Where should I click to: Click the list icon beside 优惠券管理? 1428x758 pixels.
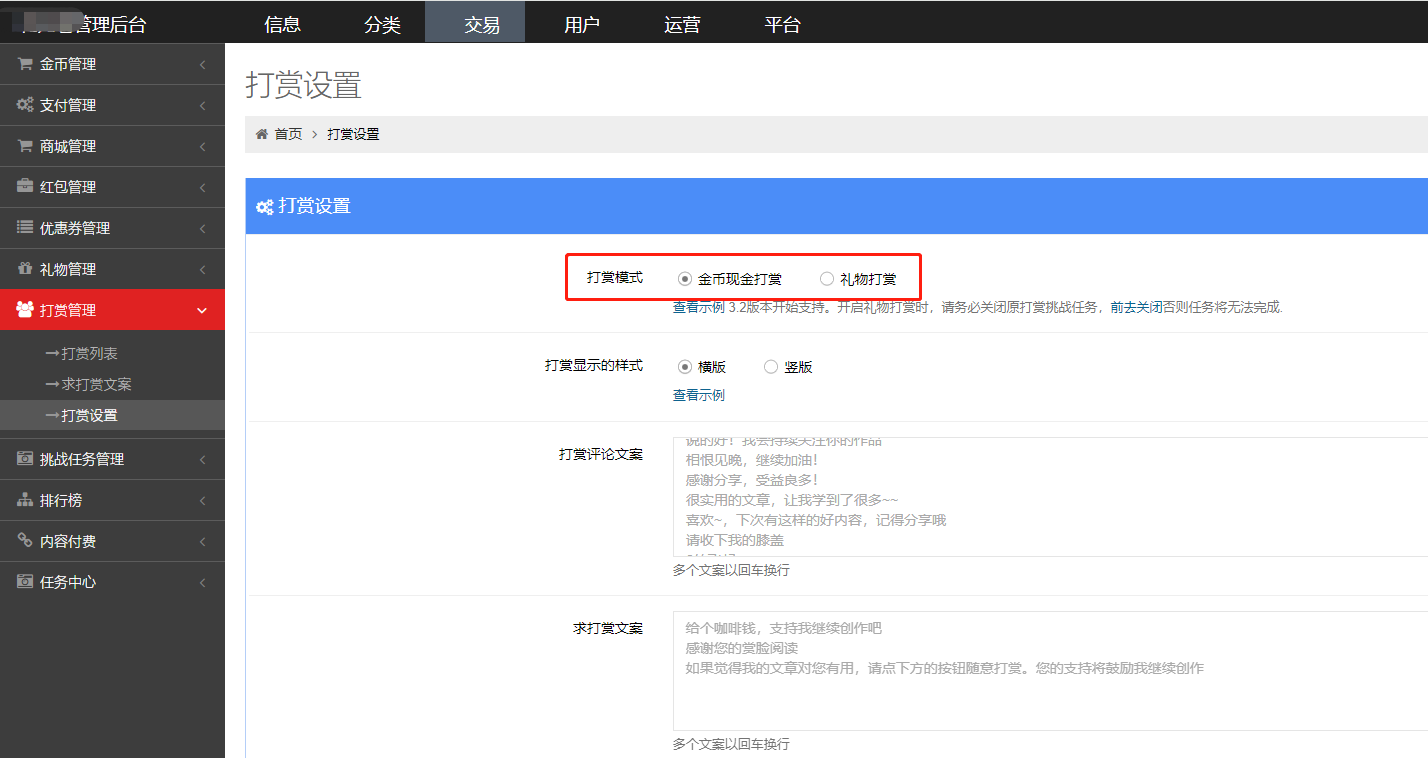(x=25, y=228)
